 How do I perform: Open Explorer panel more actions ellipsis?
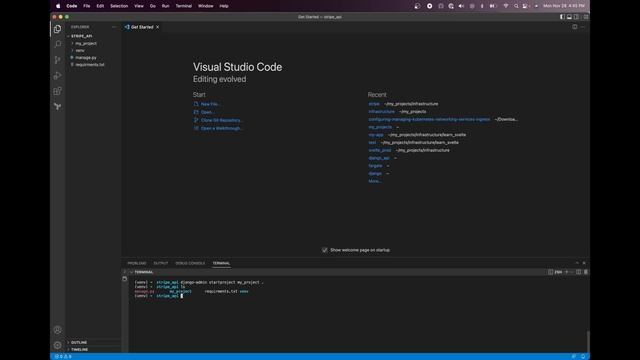[x=114, y=27]
